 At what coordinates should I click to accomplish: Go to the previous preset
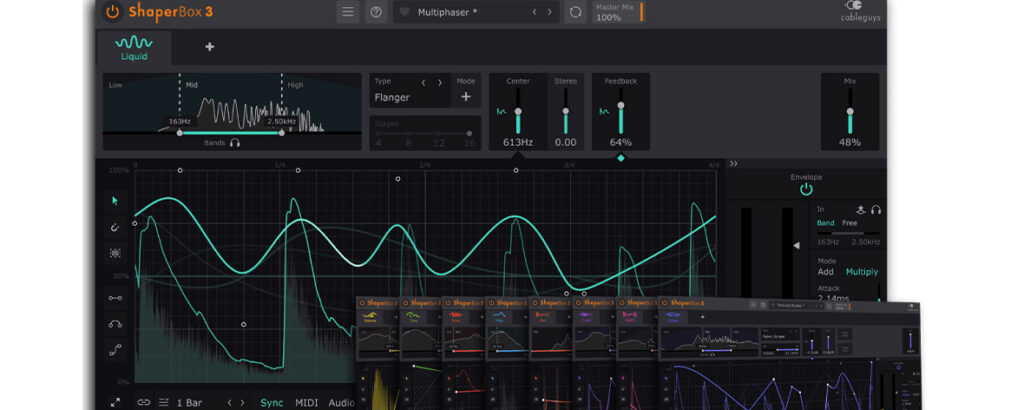click(x=534, y=12)
